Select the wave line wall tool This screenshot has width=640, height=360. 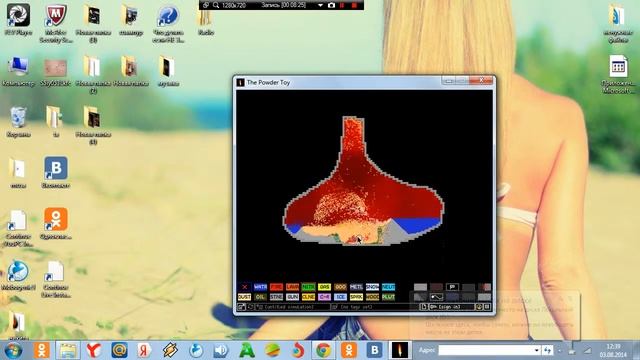pyautogui.click(x=436, y=297)
